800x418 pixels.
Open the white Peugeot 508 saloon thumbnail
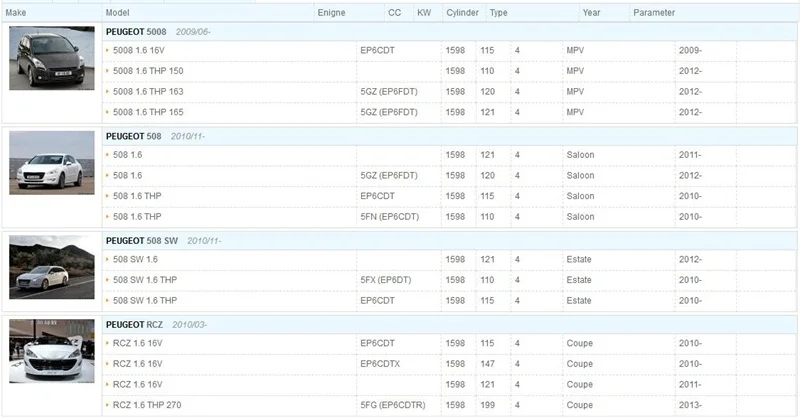[x=52, y=163]
